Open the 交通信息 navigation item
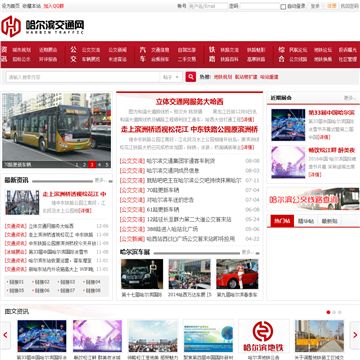Viewport: 360px width, 360px height. click(160, 50)
